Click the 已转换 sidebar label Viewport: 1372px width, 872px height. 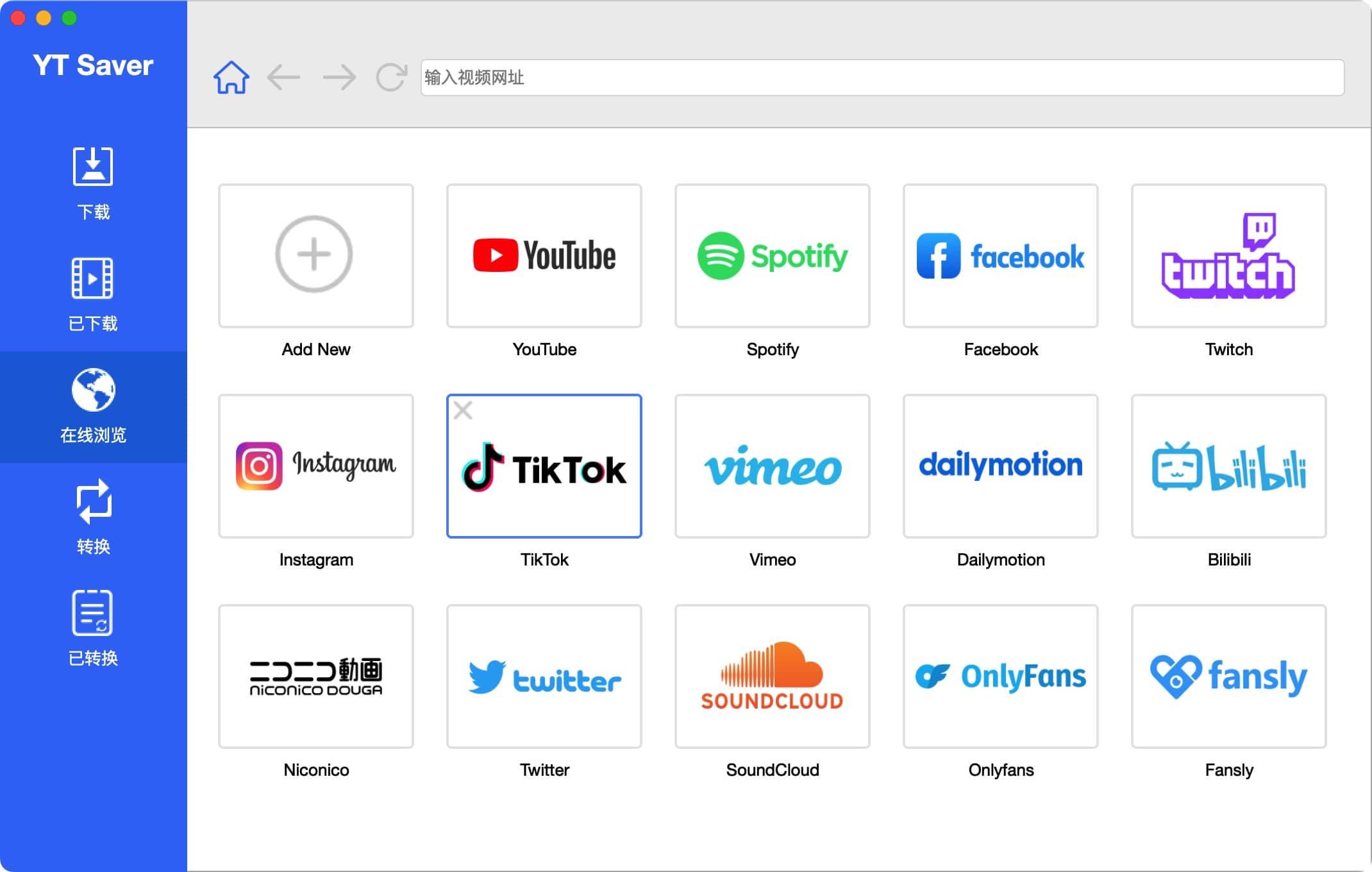(x=93, y=658)
